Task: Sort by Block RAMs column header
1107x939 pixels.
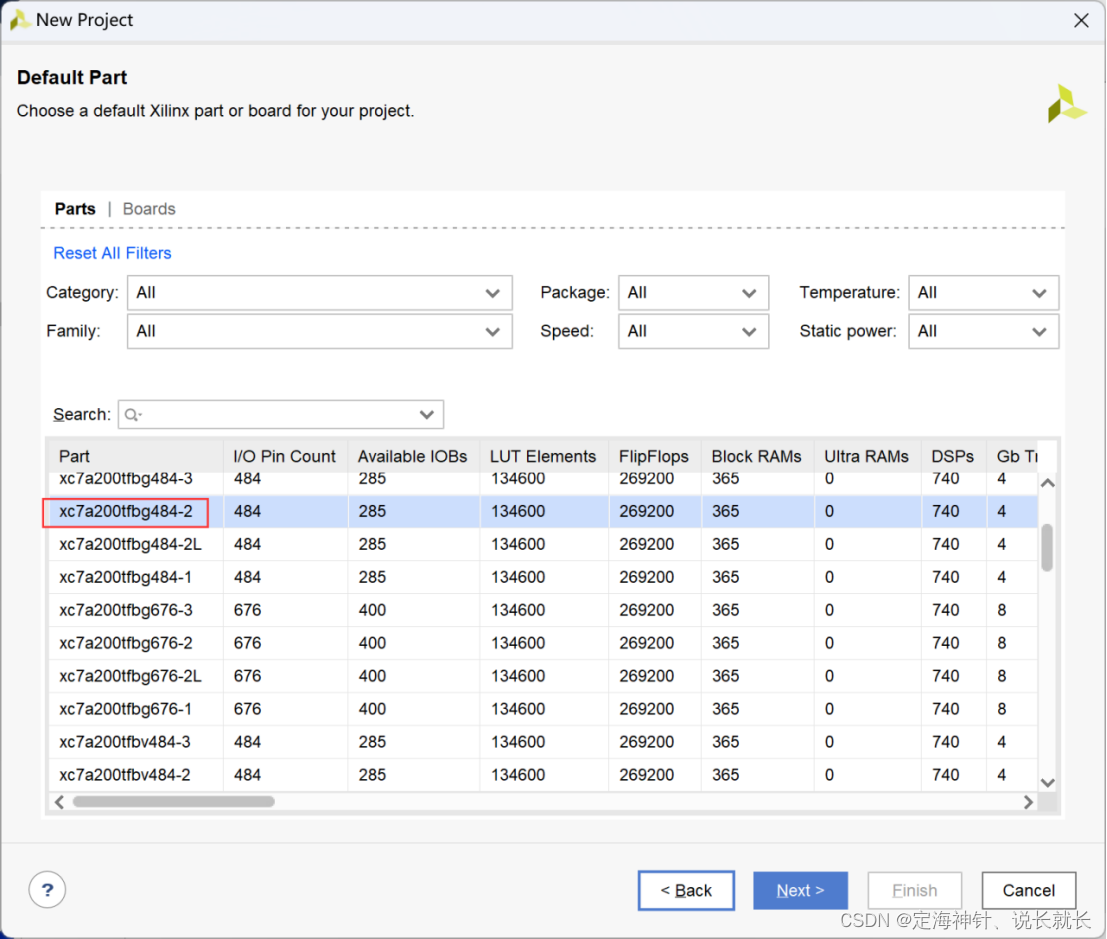Action: (x=758, y=457)
